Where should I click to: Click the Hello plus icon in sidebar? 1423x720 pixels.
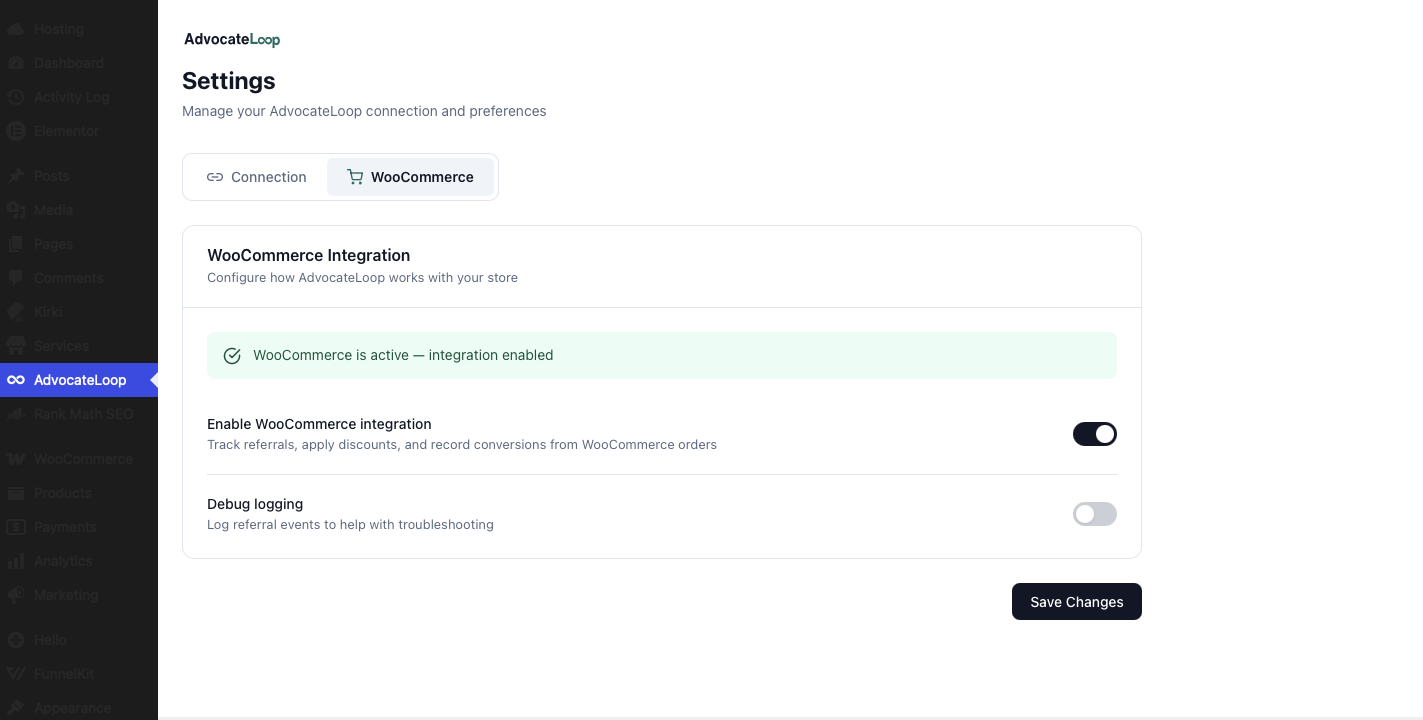pos(16,640)
